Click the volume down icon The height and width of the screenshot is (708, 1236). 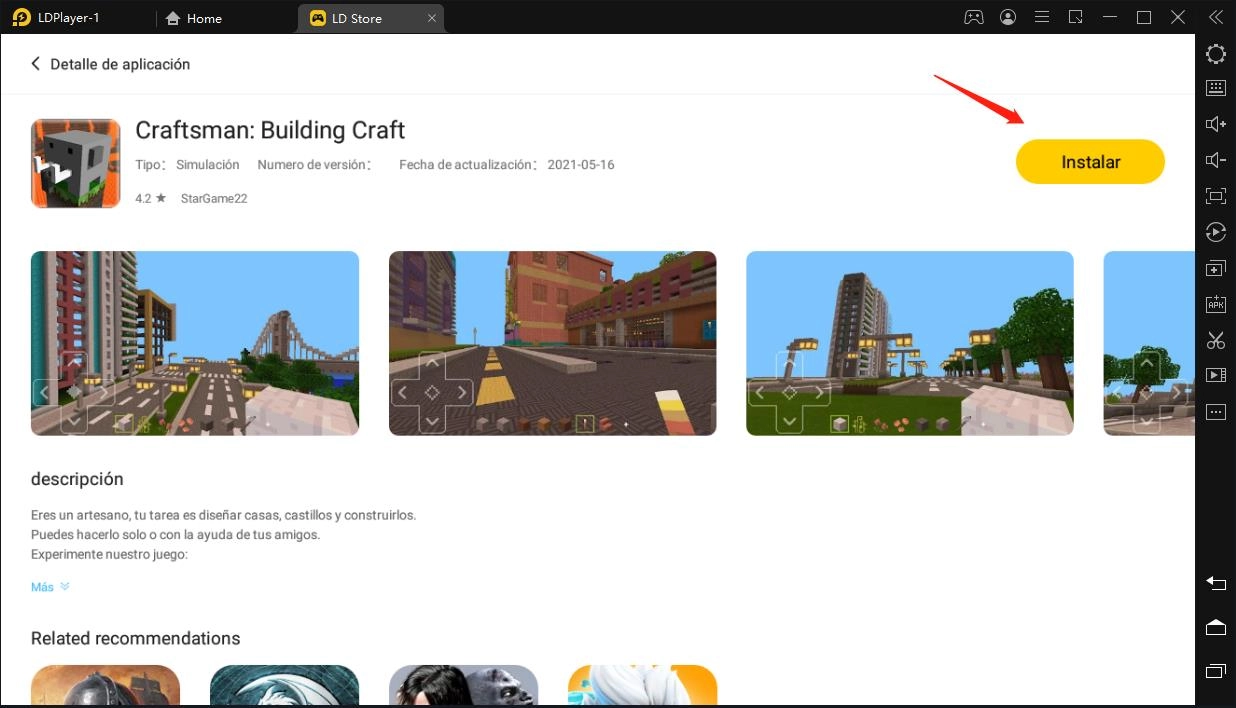click(x=1216, y=160)
